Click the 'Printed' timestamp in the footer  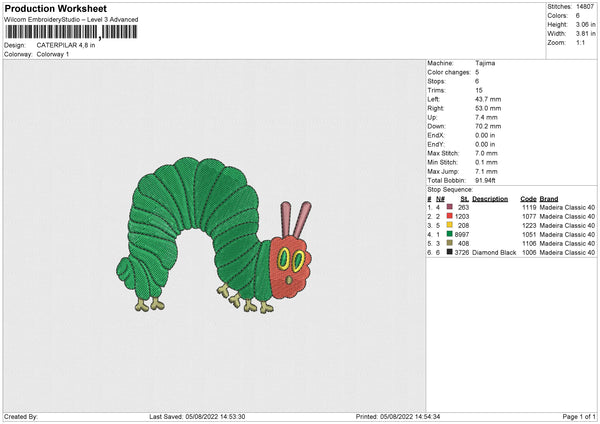tap(398, 417)
